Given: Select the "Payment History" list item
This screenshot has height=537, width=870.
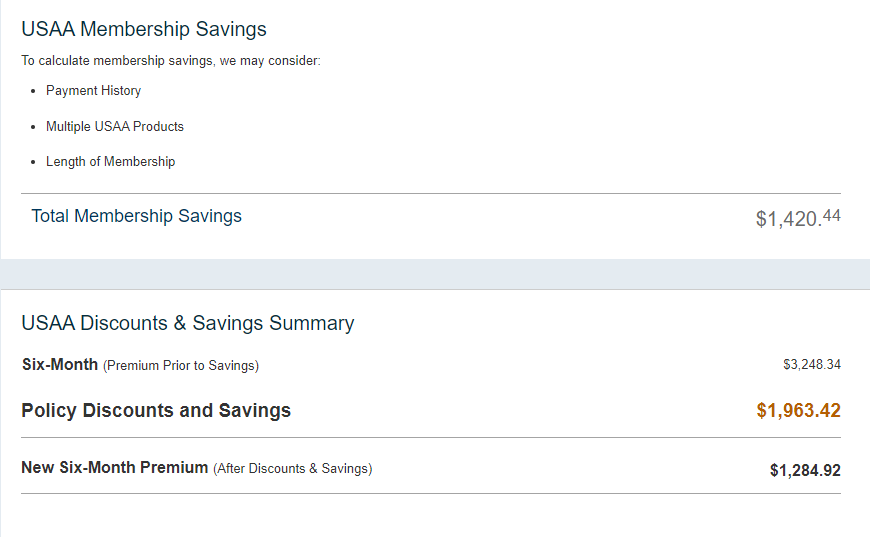Looking at the screenshot, I should pyautogui.click(x=93, y=91).
